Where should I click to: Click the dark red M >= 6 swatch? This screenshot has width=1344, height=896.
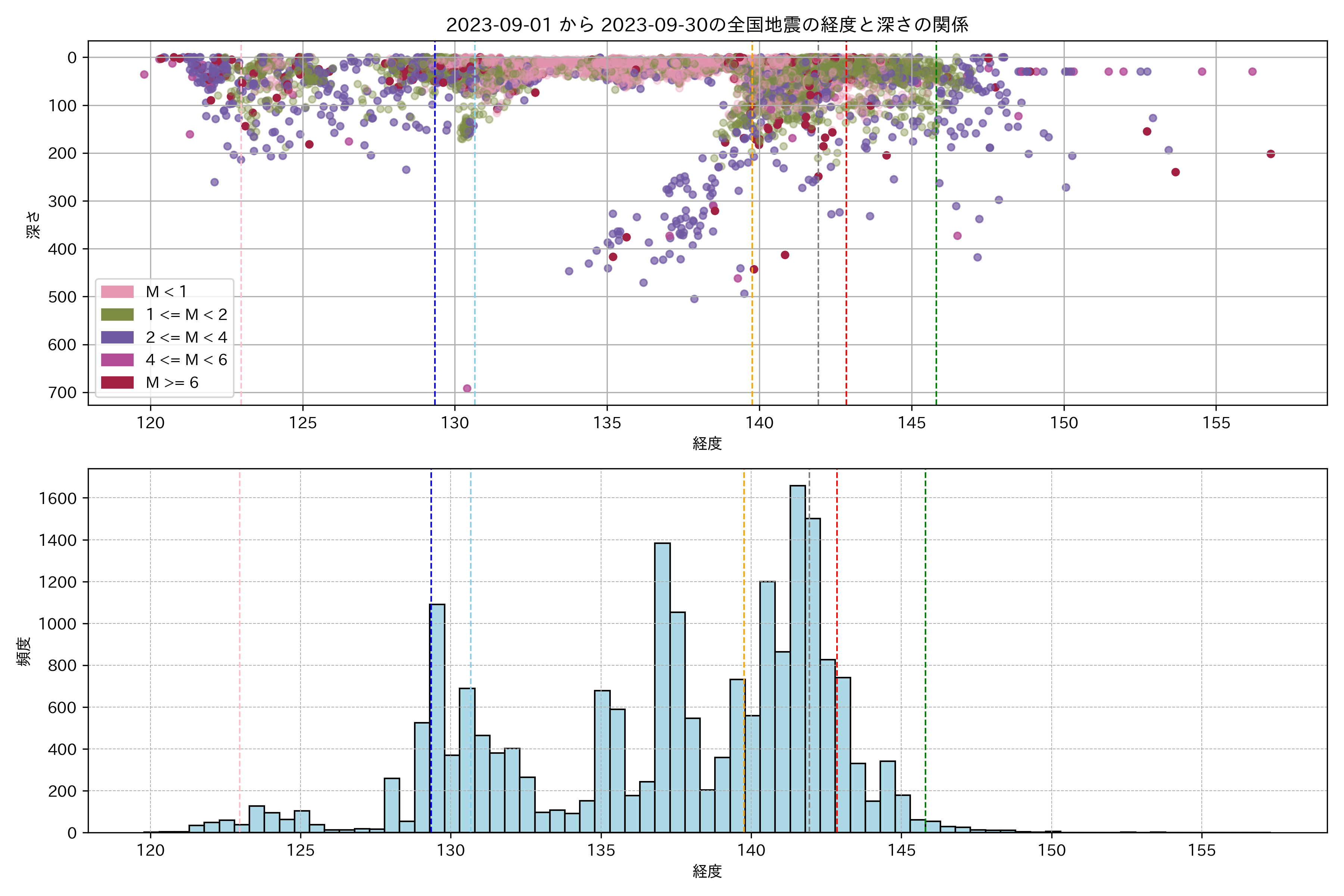click(117, 383)
